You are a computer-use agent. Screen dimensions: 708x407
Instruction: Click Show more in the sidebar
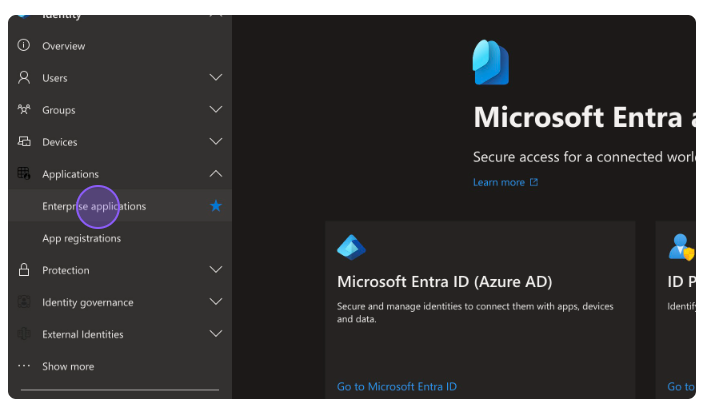(x=68, y=366)
